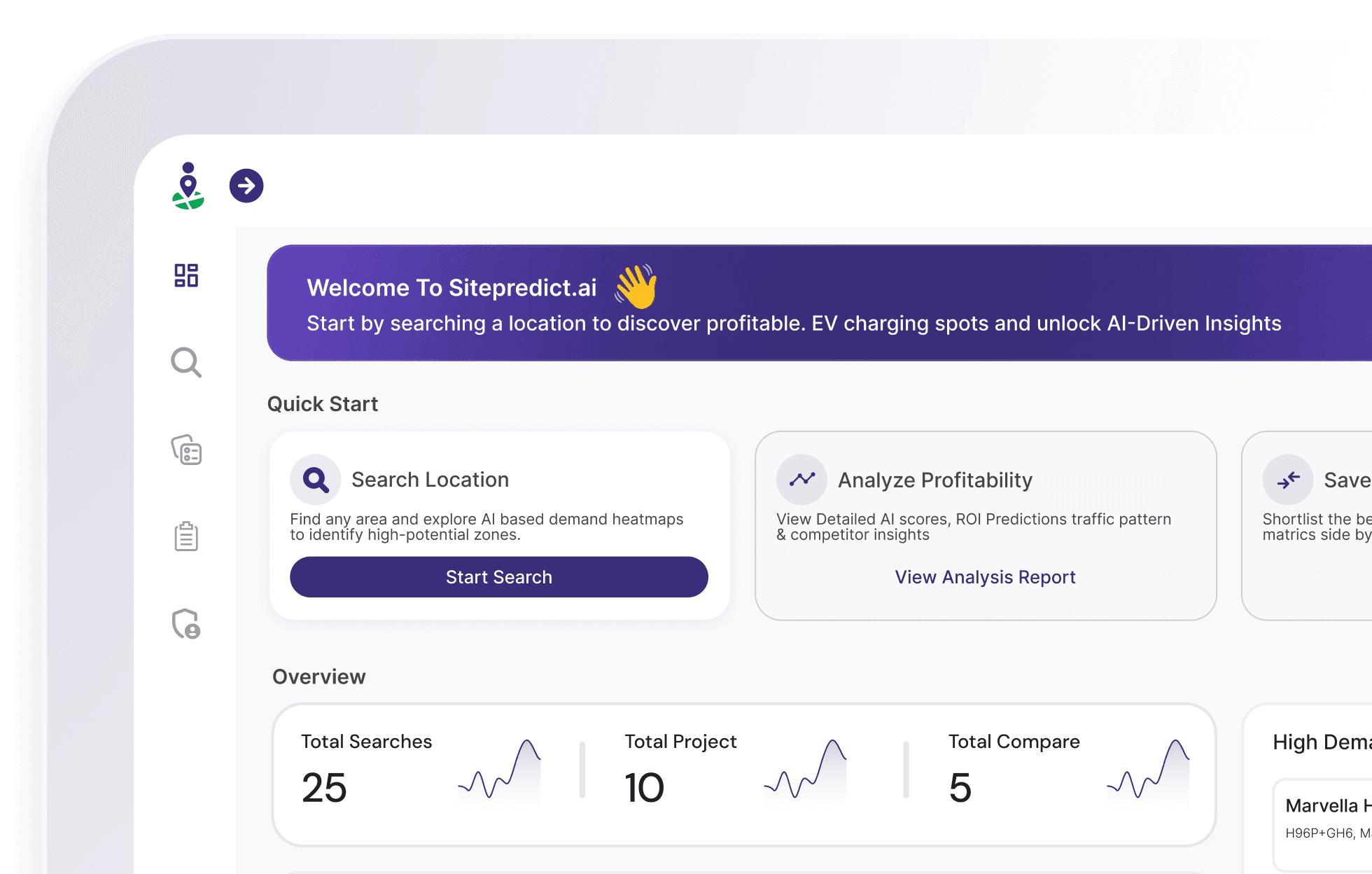This screenshot has height=874, width=1372.
Task: Click the 'Search Location' card title
Action: [x=430, y=480]
